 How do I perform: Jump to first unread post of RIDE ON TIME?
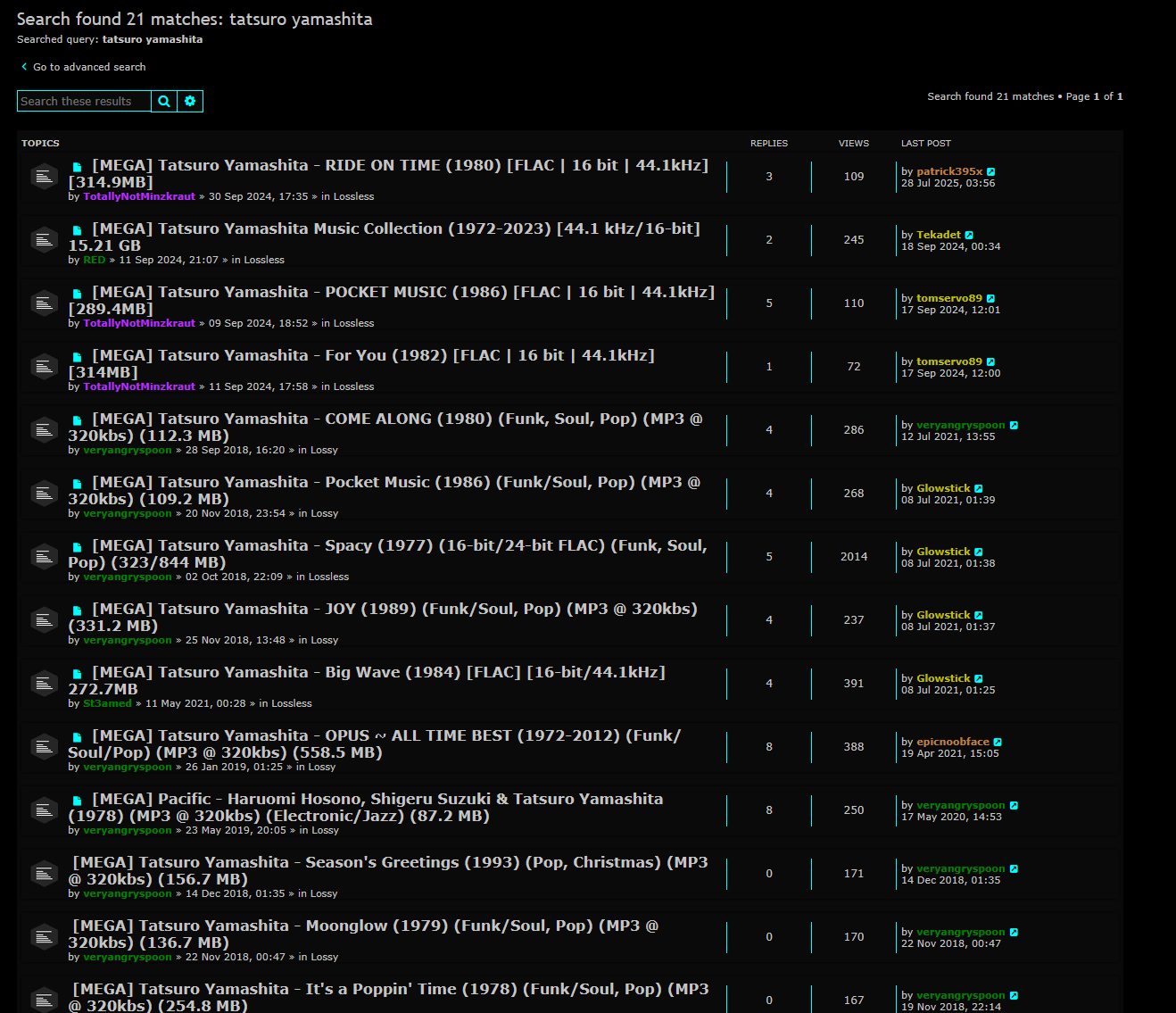click(78, 167)
